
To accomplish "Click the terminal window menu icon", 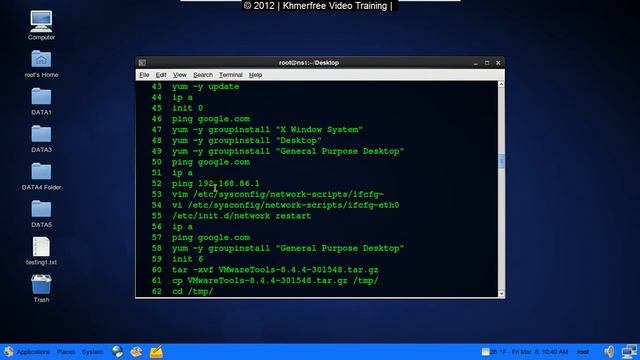I will point(142,62).
